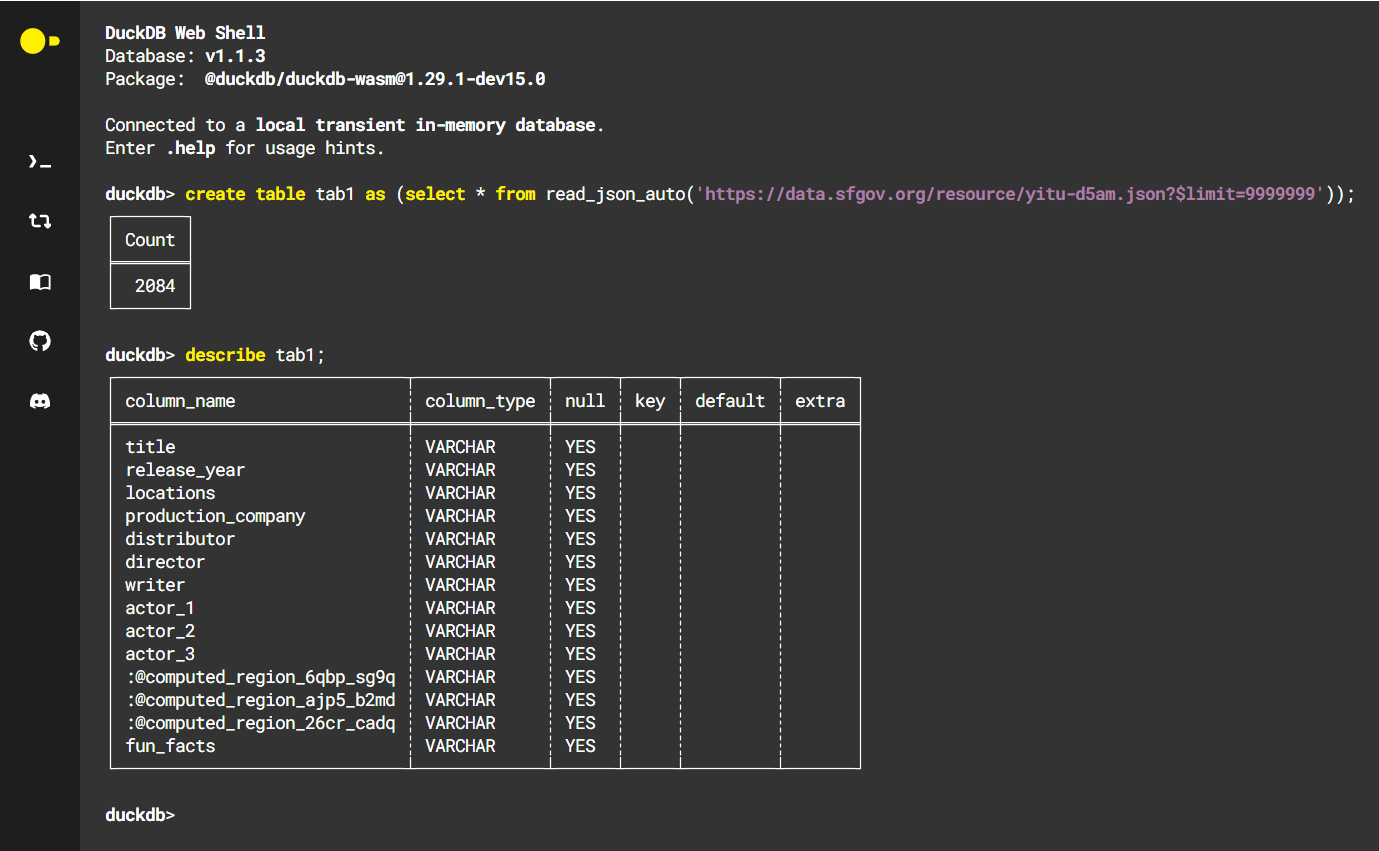Open the documentation book icon
The width and height of the screenshot is (1379, 851).
coord(40,282)
